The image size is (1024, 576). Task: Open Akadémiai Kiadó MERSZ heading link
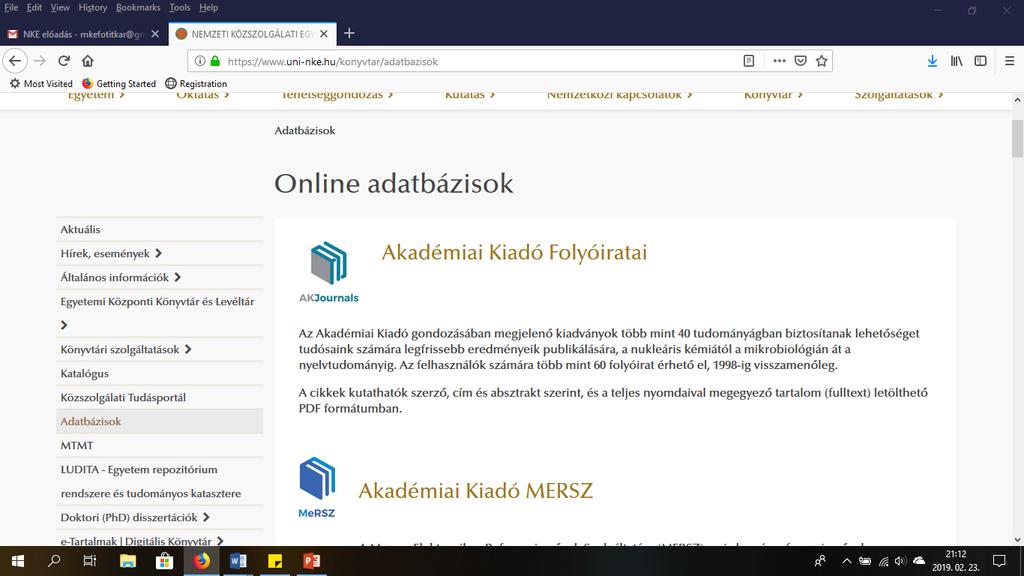coord(475,490)
